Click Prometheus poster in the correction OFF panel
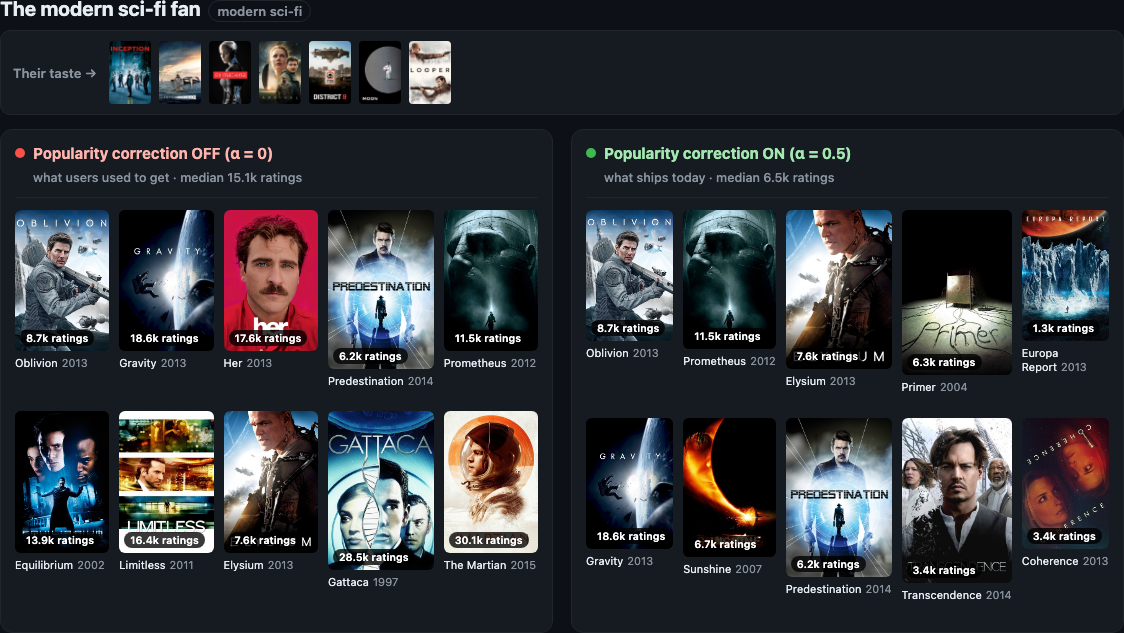Viewport: 1124px width, 633px height. 490,280
